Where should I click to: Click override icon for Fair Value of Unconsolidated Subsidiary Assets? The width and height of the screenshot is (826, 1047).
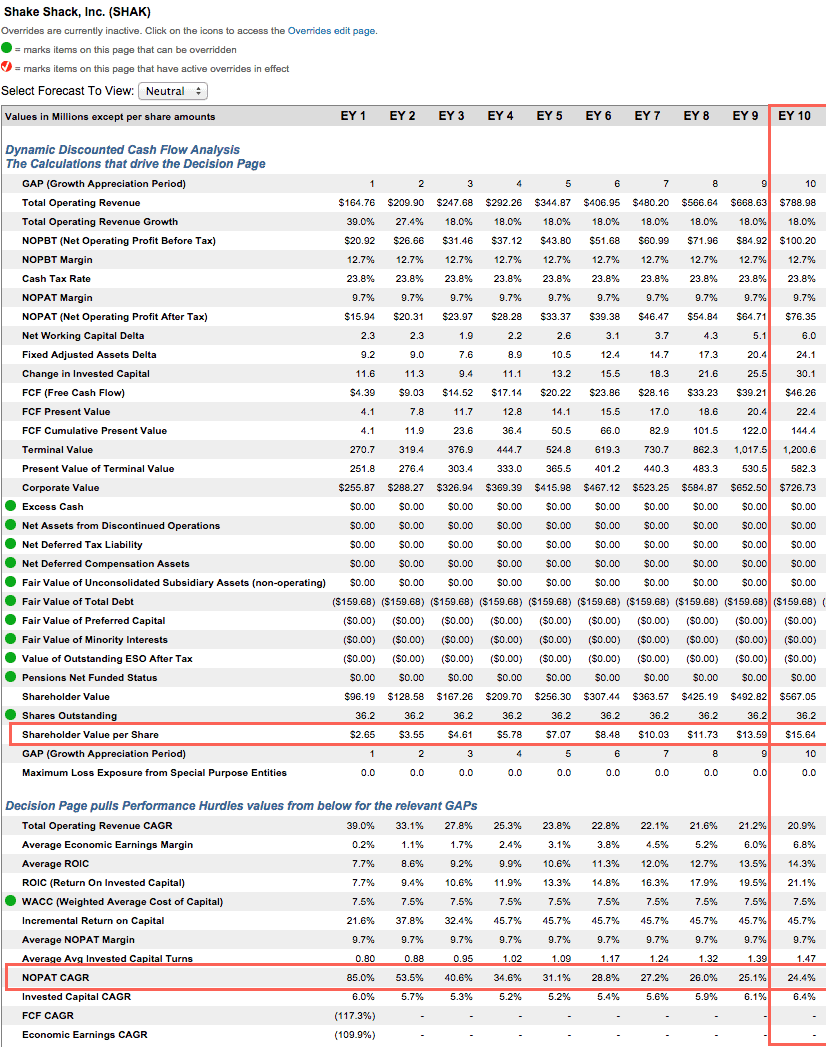(11, 582)
